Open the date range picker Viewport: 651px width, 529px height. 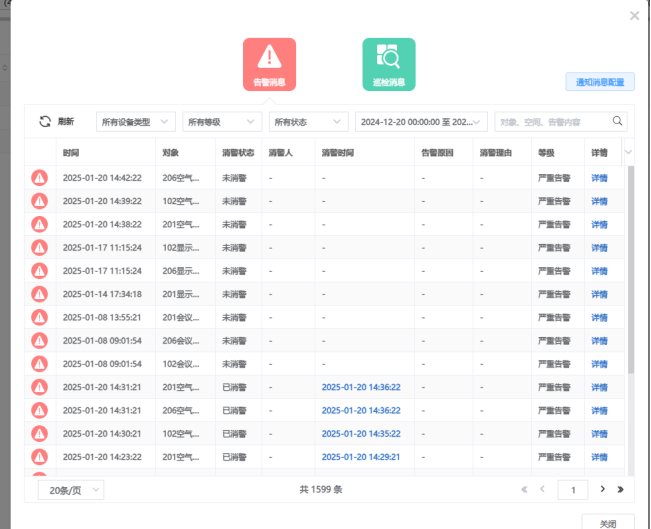pyautogui.click(x=421, y=121)
